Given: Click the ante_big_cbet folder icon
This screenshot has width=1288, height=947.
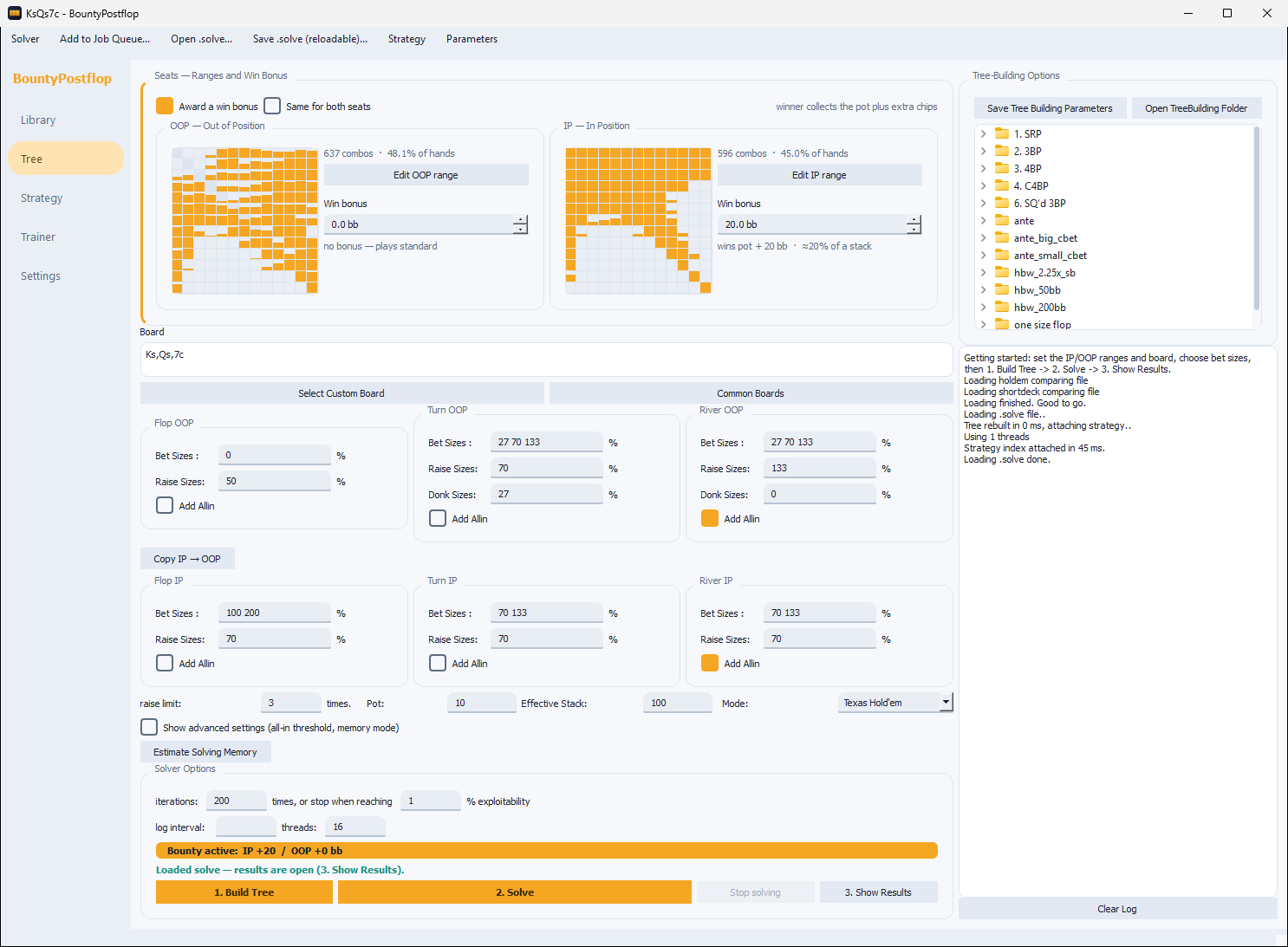Looking at the screenshot, I should point(1002,237).
